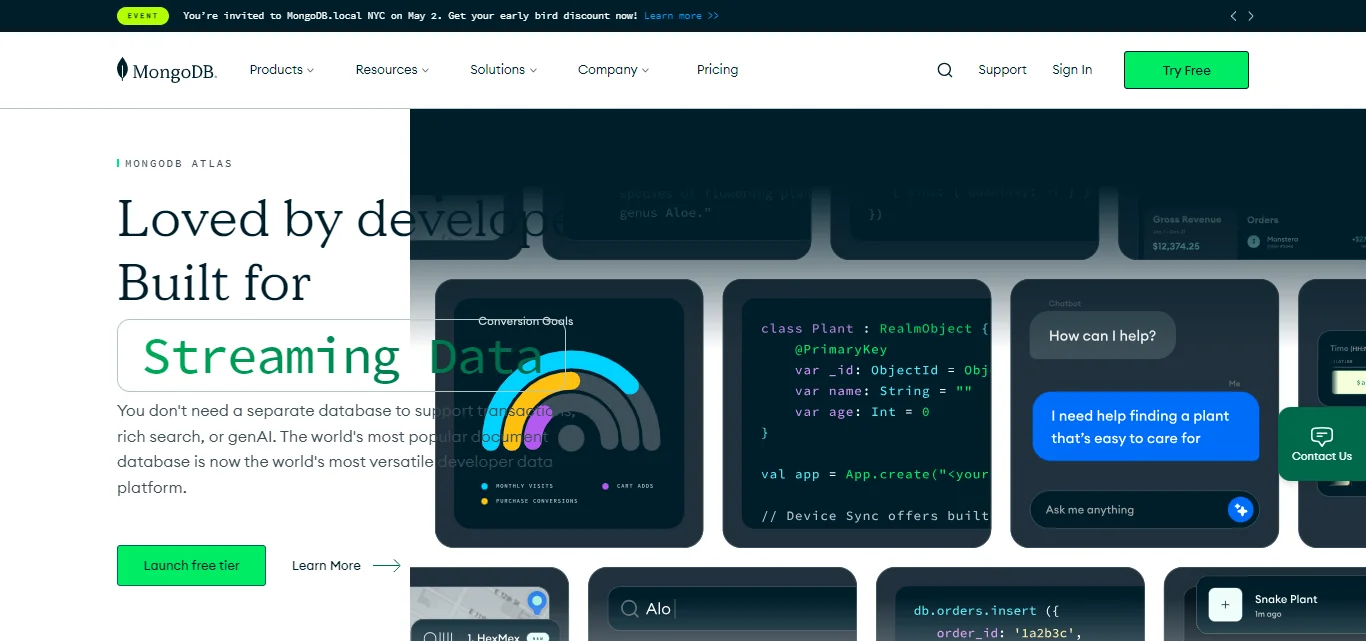This screenshot has height=641, width=1366.
Task: Click the Learn More arrow icon
Action: tap(387, 566)
